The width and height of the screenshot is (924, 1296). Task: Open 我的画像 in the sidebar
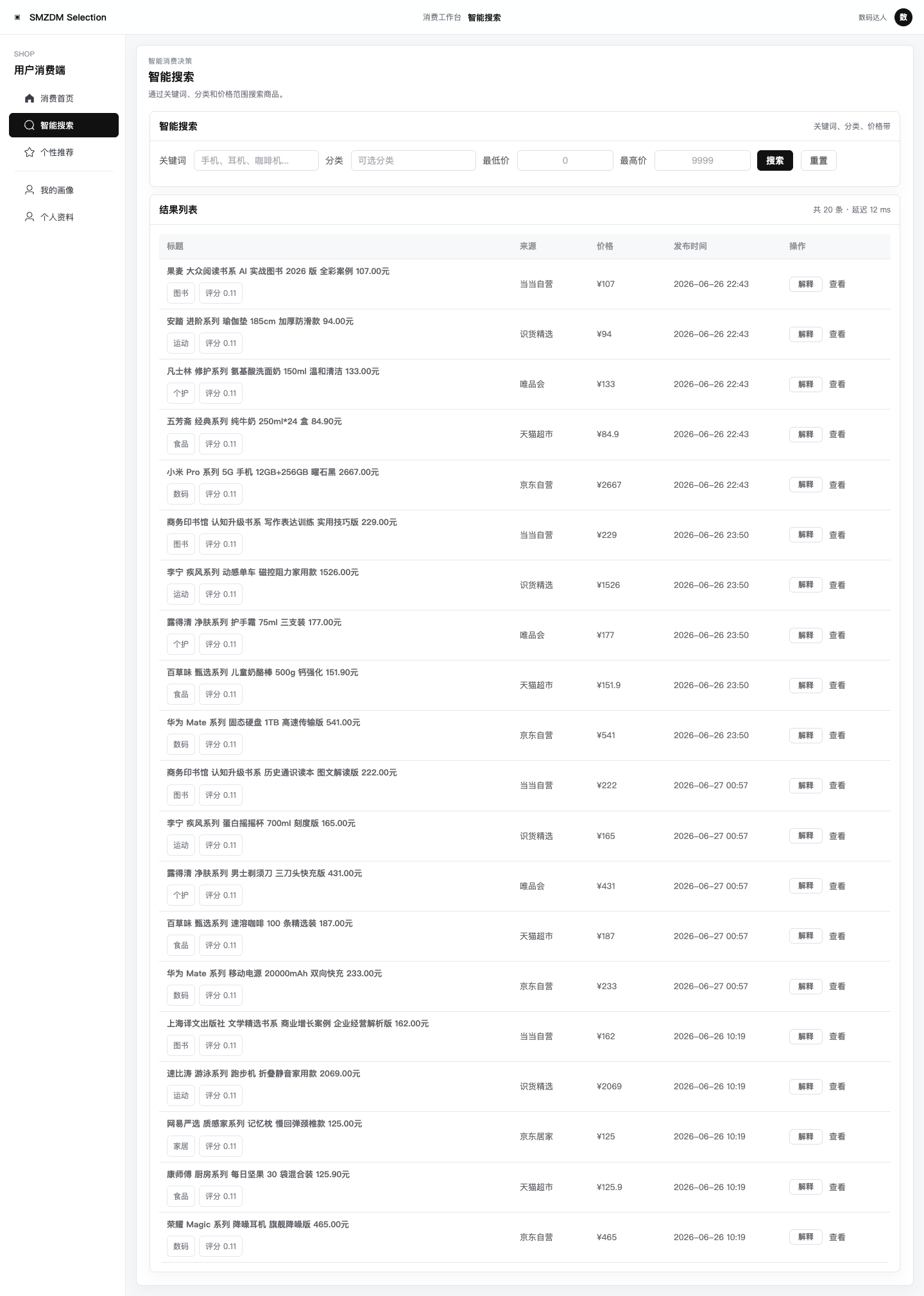coord(64,190)
